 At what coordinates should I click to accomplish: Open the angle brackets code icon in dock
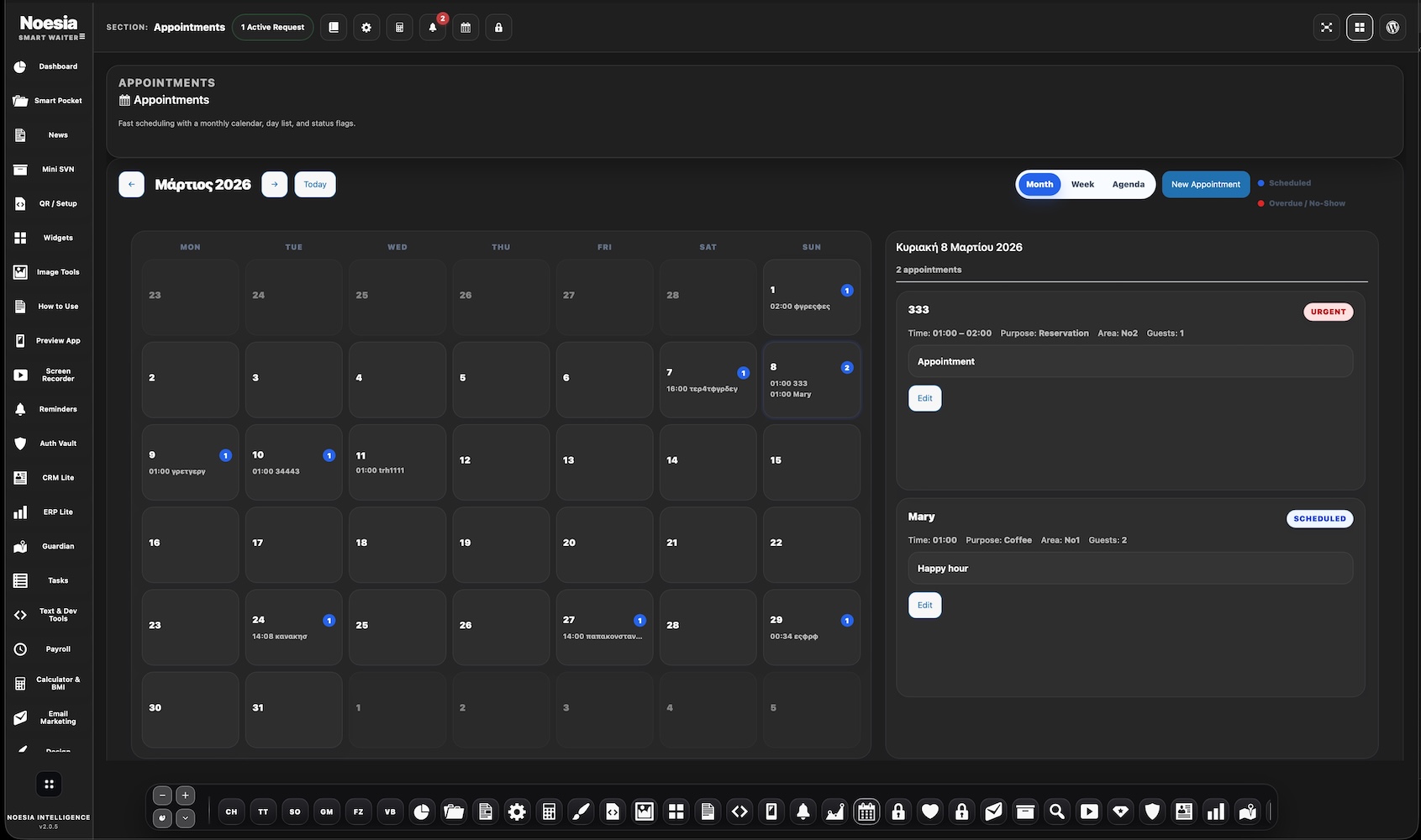739,811
